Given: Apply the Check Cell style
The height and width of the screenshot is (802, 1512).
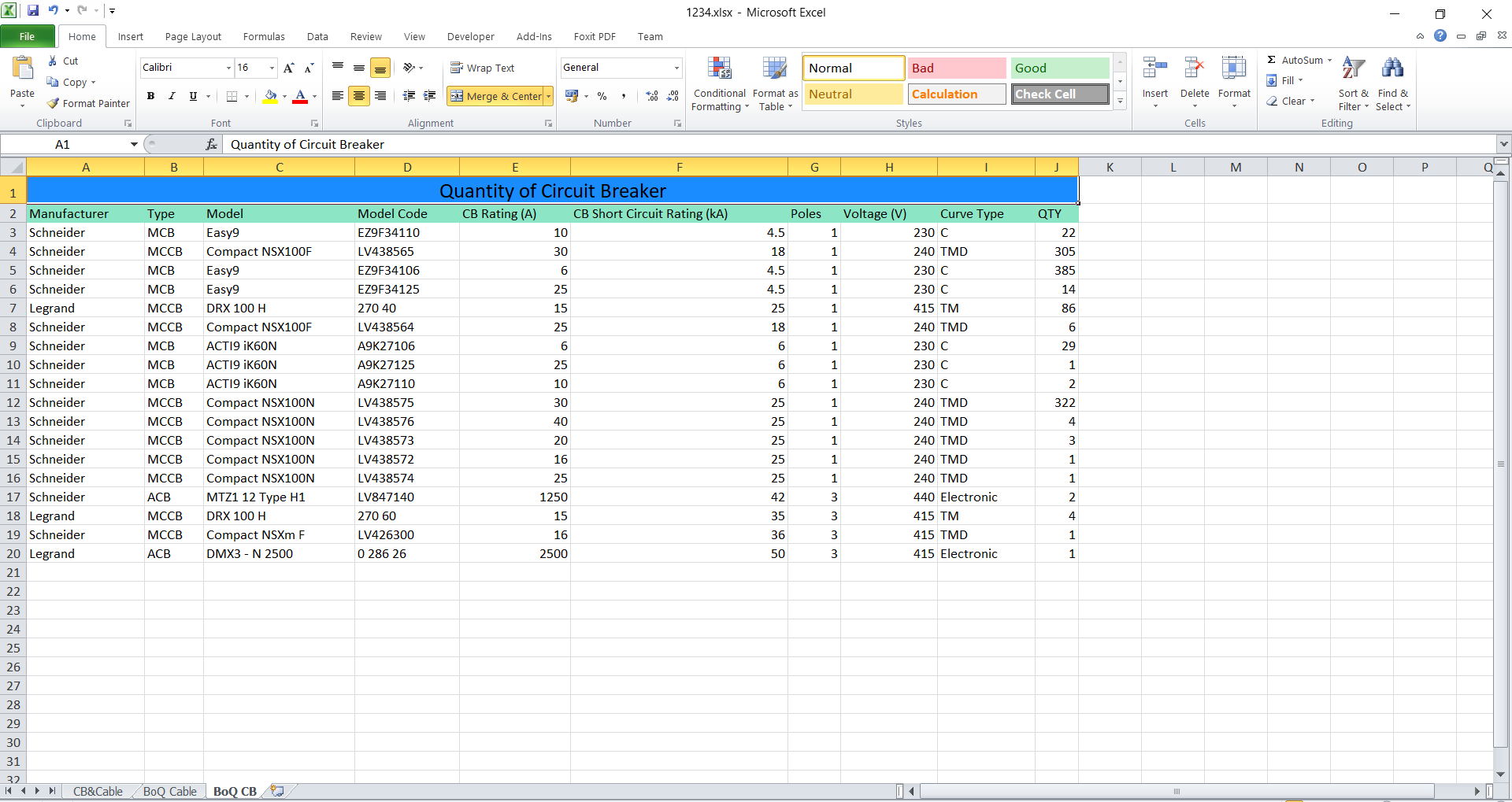Looking at the screenshot, I should (x=1059, y=94).
